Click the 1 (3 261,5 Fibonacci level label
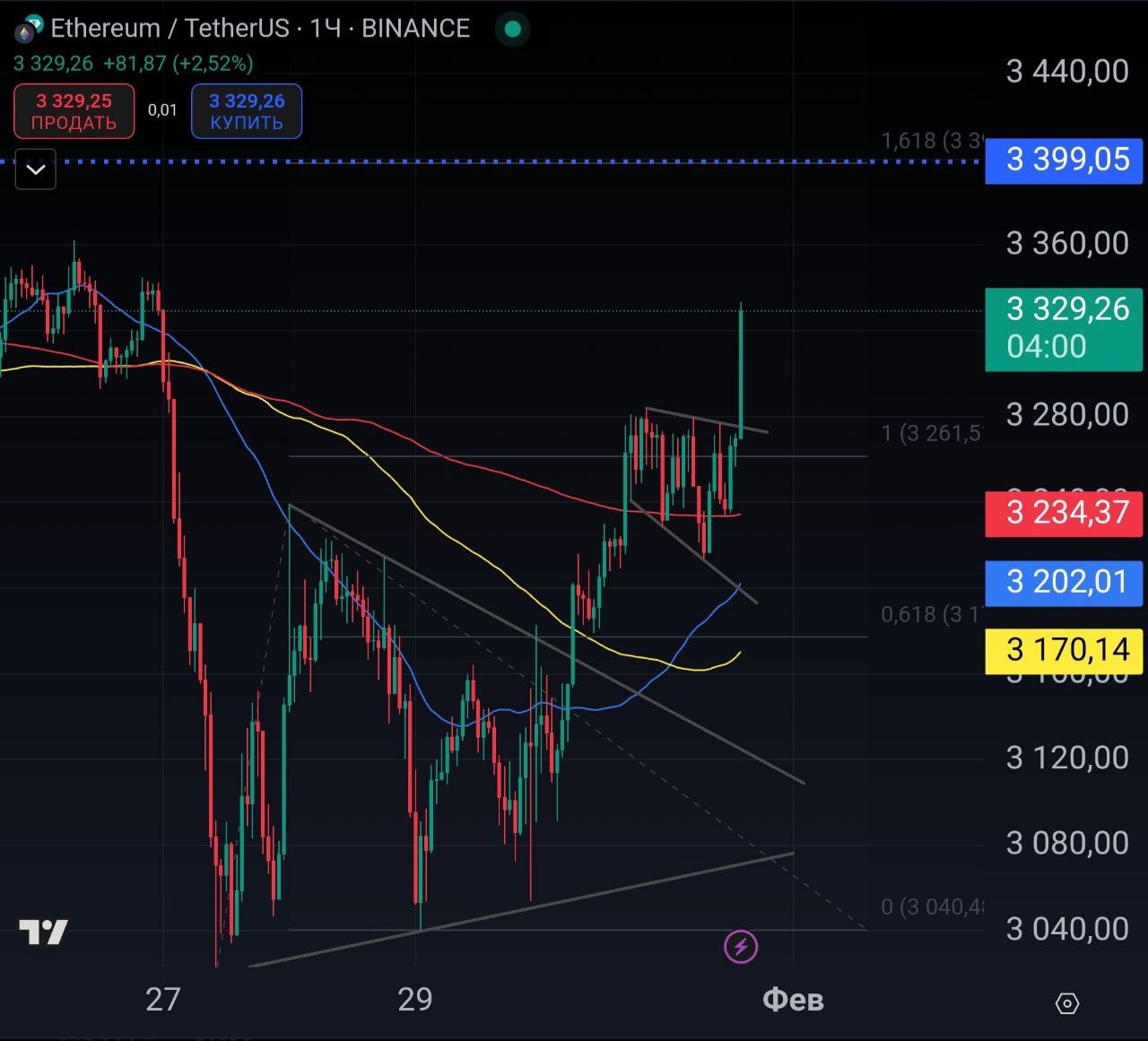Viewport: 1148px width, 1041px height. click(933, 434)
